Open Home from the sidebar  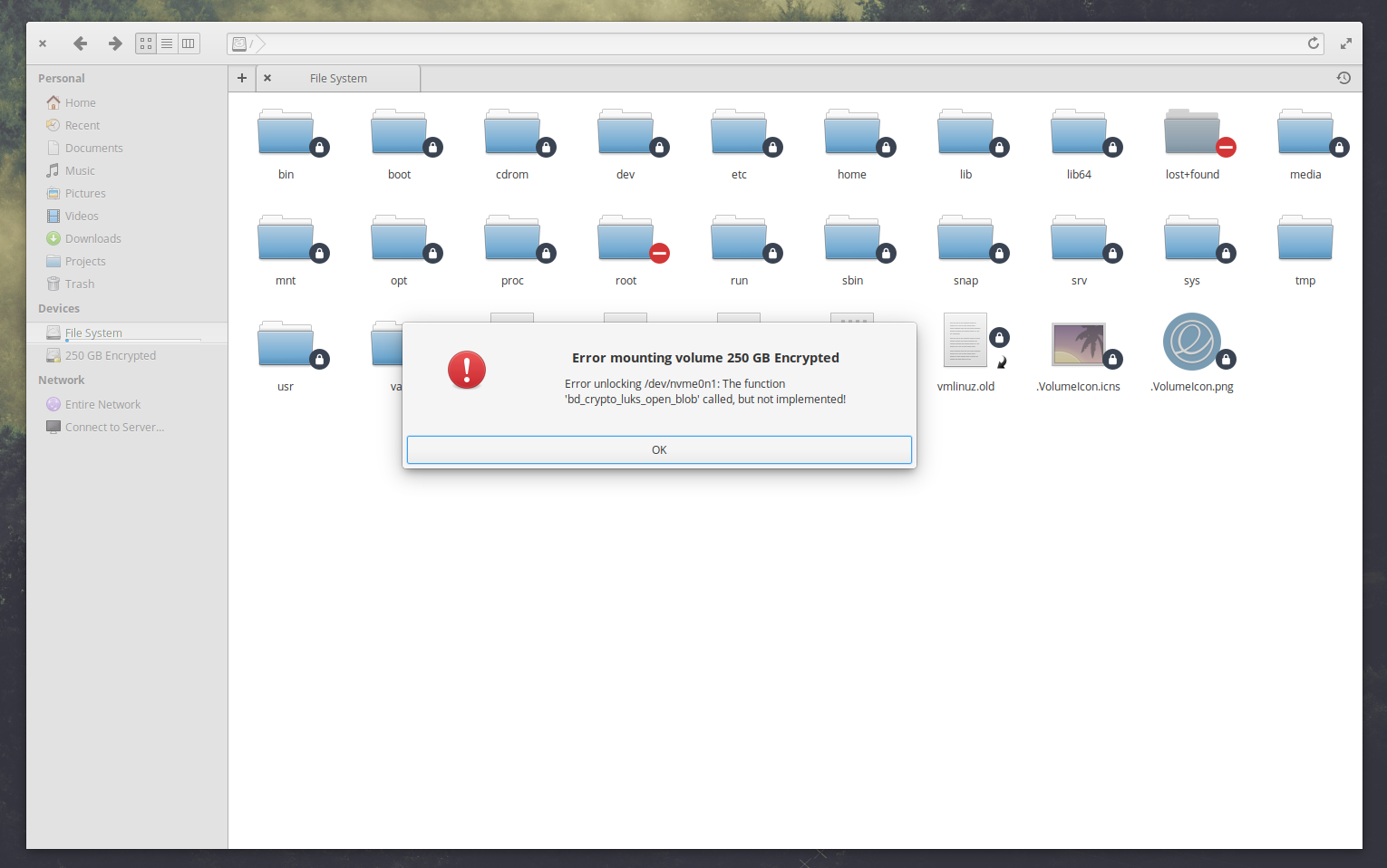79,101
